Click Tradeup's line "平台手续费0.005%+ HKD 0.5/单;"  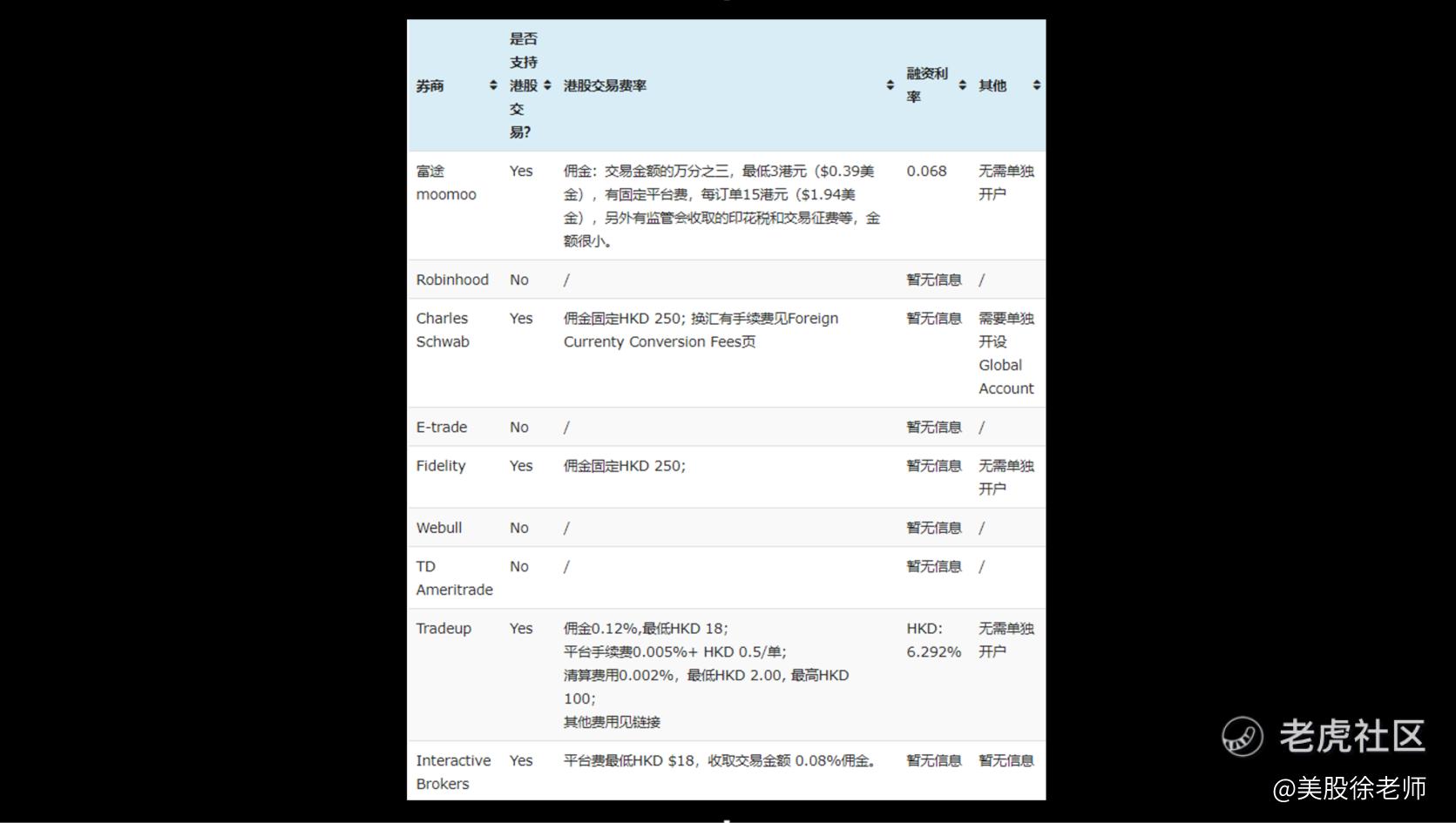[675, 651]
